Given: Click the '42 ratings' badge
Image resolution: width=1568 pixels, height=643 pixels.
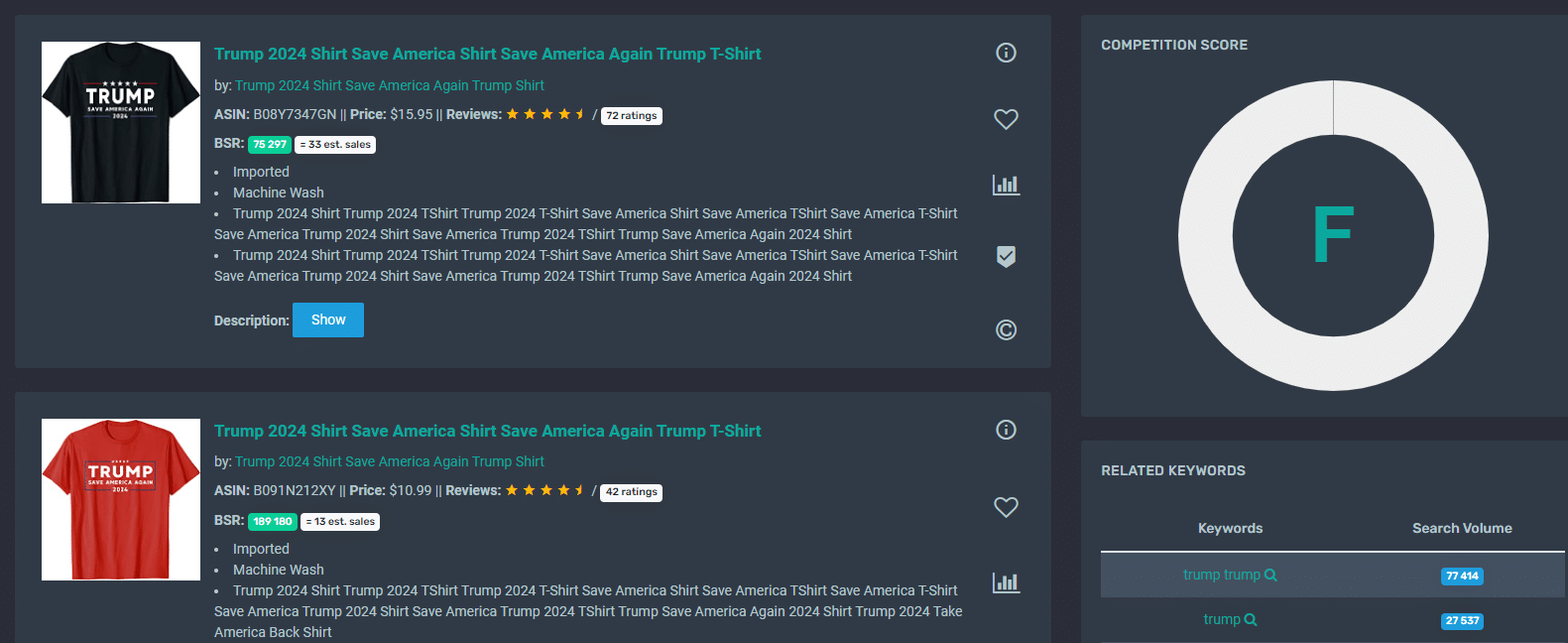Looking at the screenshot, I should (632, 492).
